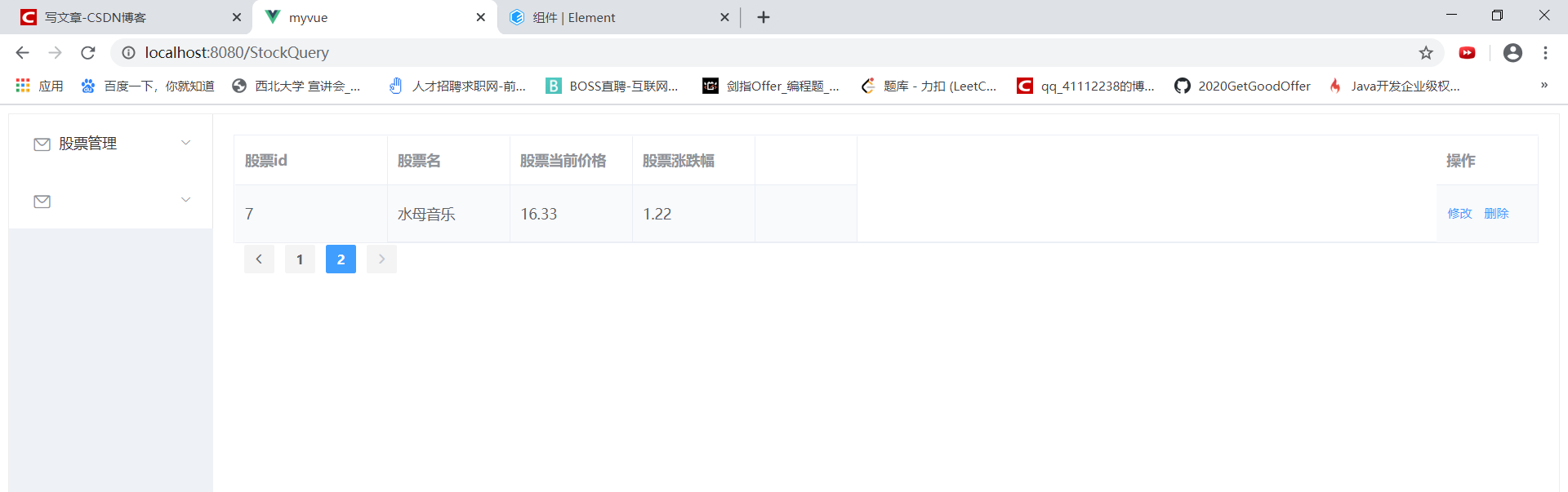Screen dimensions: 1568x492
Task: Open the 2020GetGoodOffer GitHub bookmark
Action: click(x=1242, y=86)
